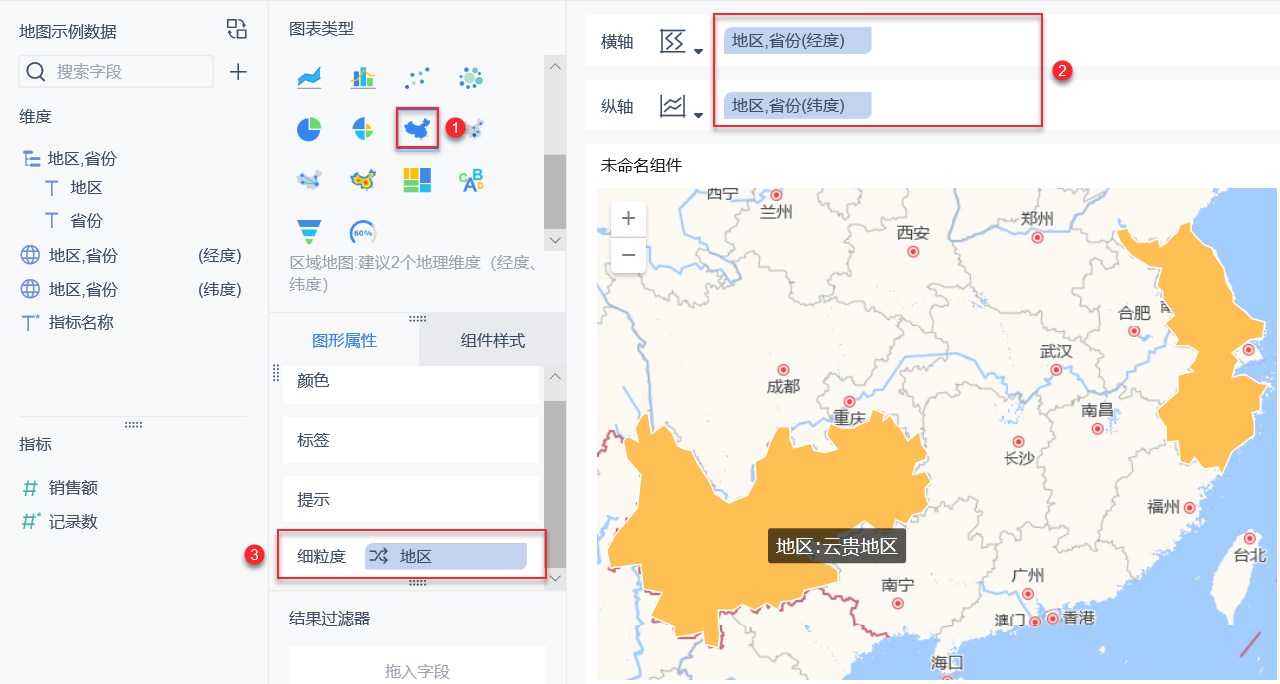This screenshot has width=1280, height=684.
Task: Click the 未命名组件 component title
Action: (x=641, y=165)
